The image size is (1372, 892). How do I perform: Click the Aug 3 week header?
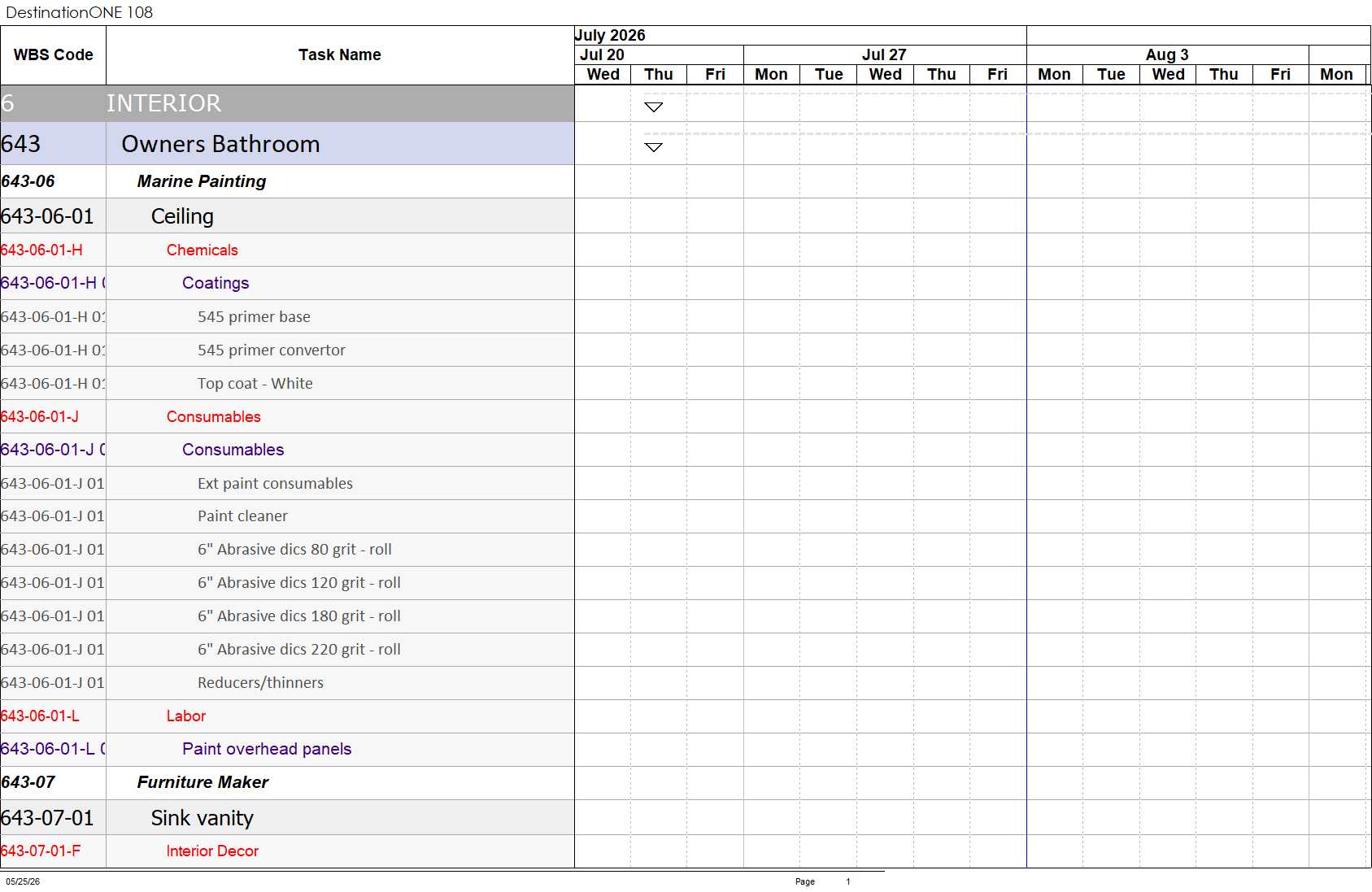(x=1167, y=54)
